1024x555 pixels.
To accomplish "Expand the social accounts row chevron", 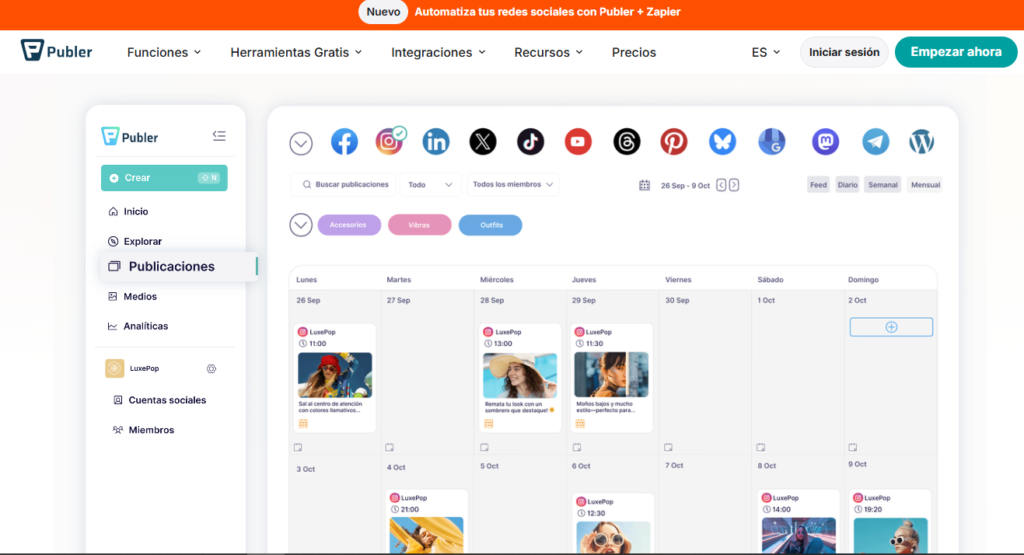I will click(x=301, y=143).
